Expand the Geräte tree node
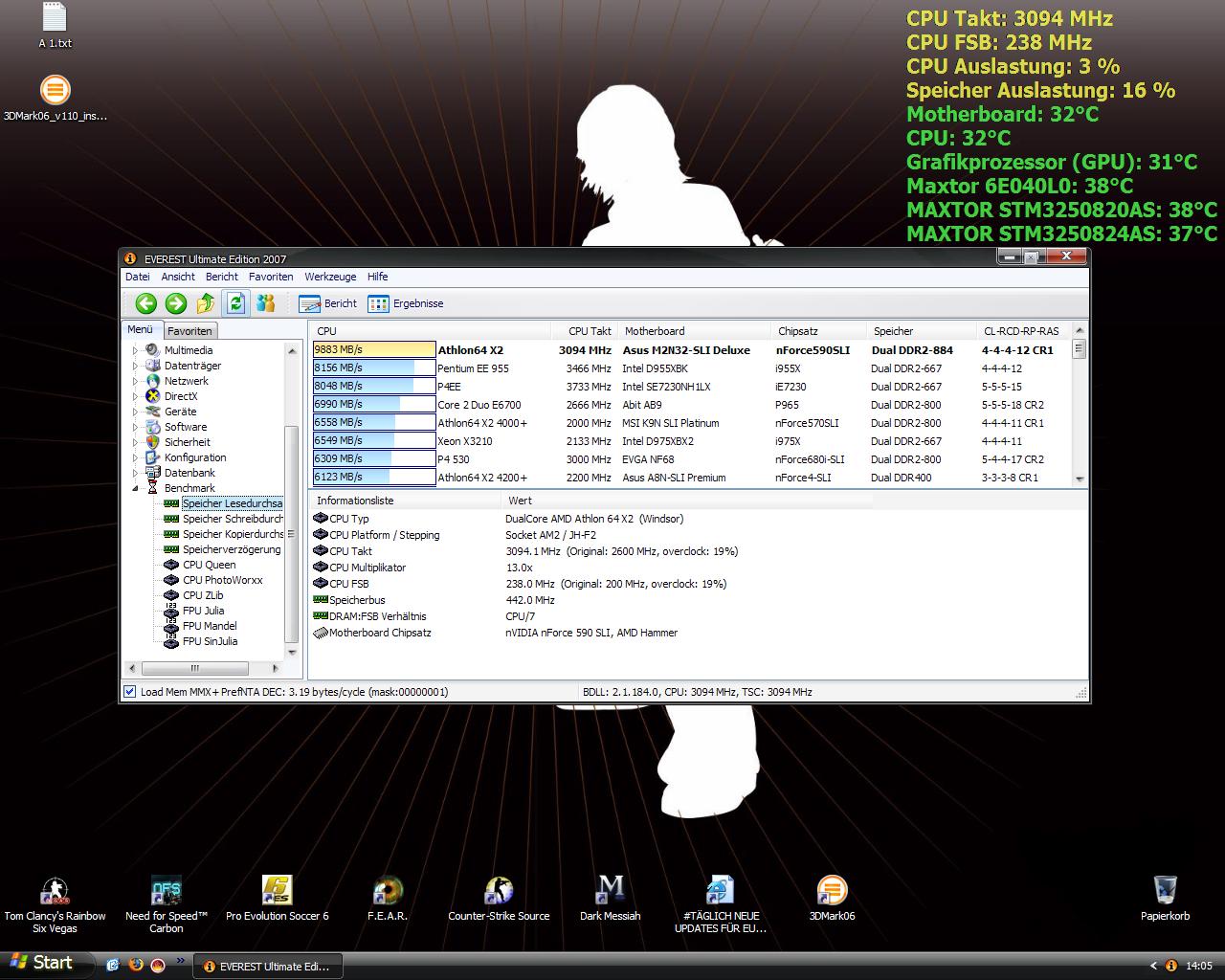 tap(135, 412)
